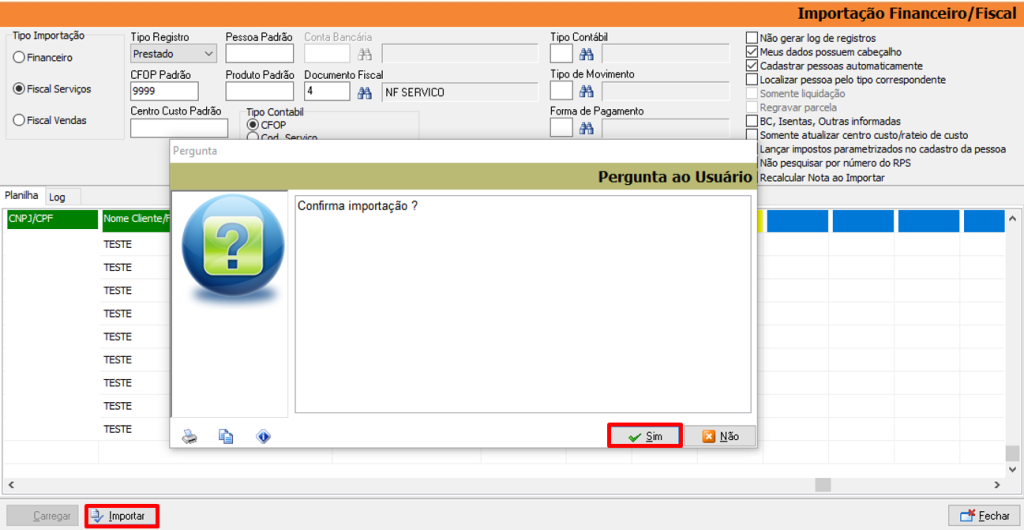This screenshot has height=530, width=1024.
Task: Click the printer icon in the Pergunta dialog
Action: pos(189,437)
